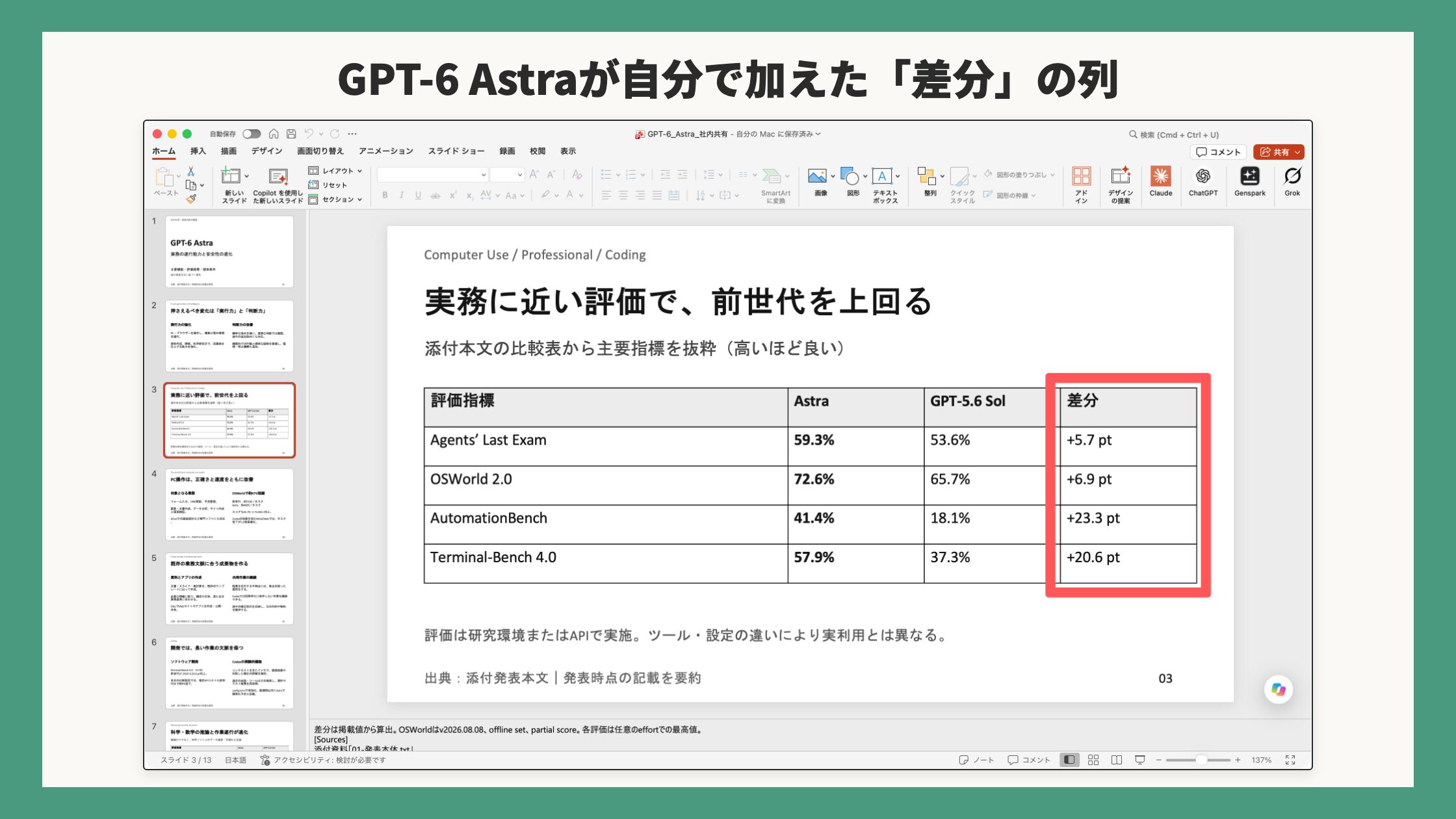The width and height of the screenshot is (1456, 819).
Task: Launch the ChatGPT add-in
Action: tap(1203, 182)
